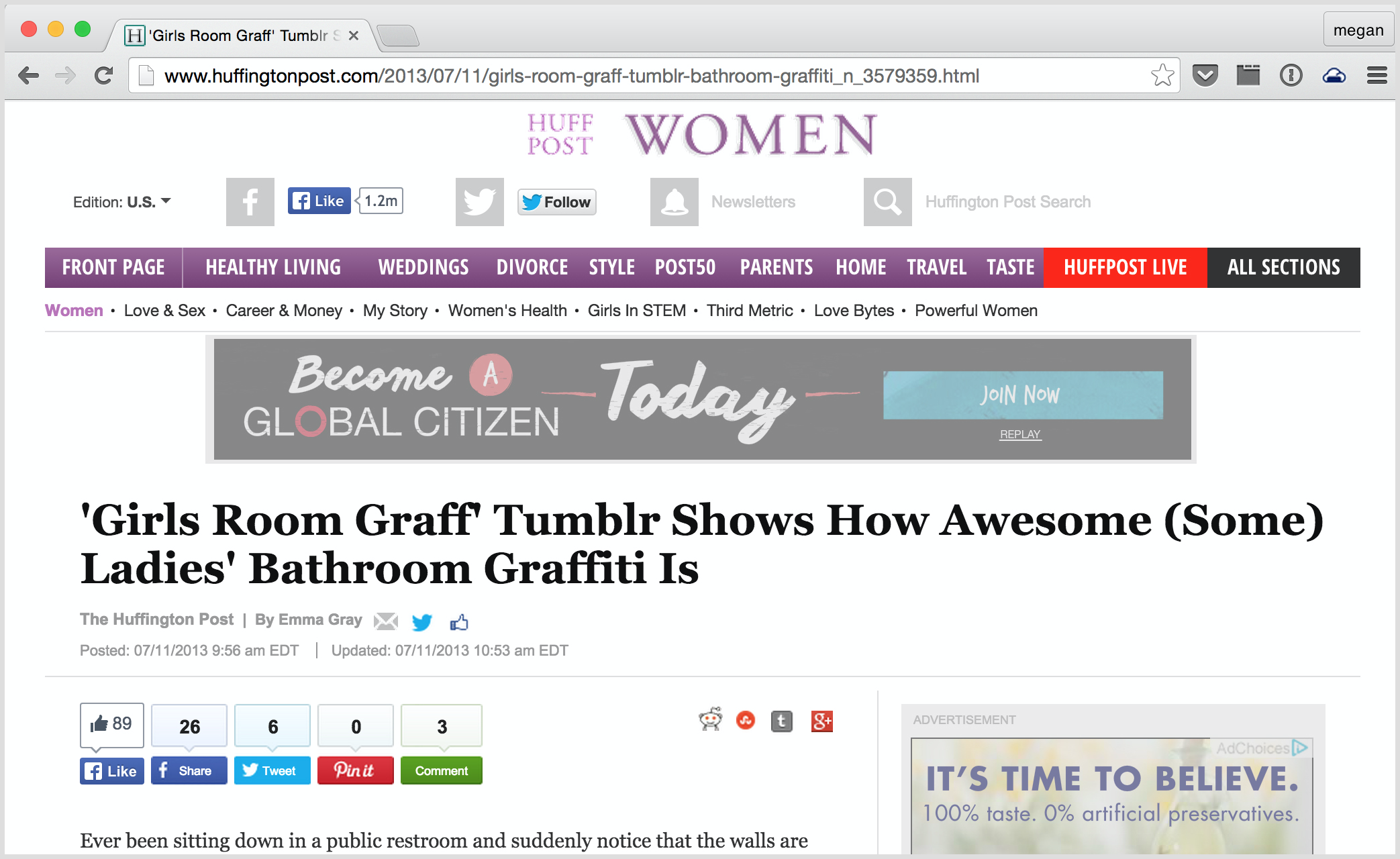The image size is (1400, 859).
Task: Click the browser Back arrow
Action: click(x=28, y=75)
